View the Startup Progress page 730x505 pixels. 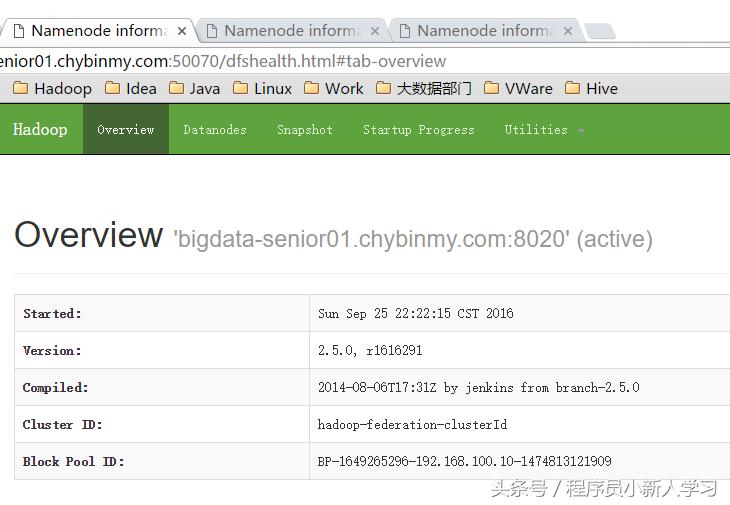coord(419,130)
